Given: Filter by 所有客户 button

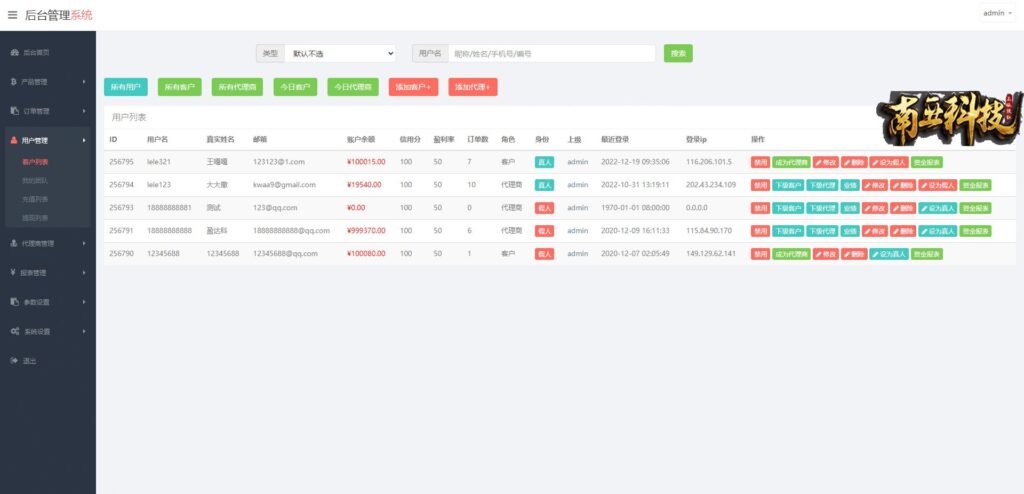Looking at the screenshot, I should coord(180,87).
